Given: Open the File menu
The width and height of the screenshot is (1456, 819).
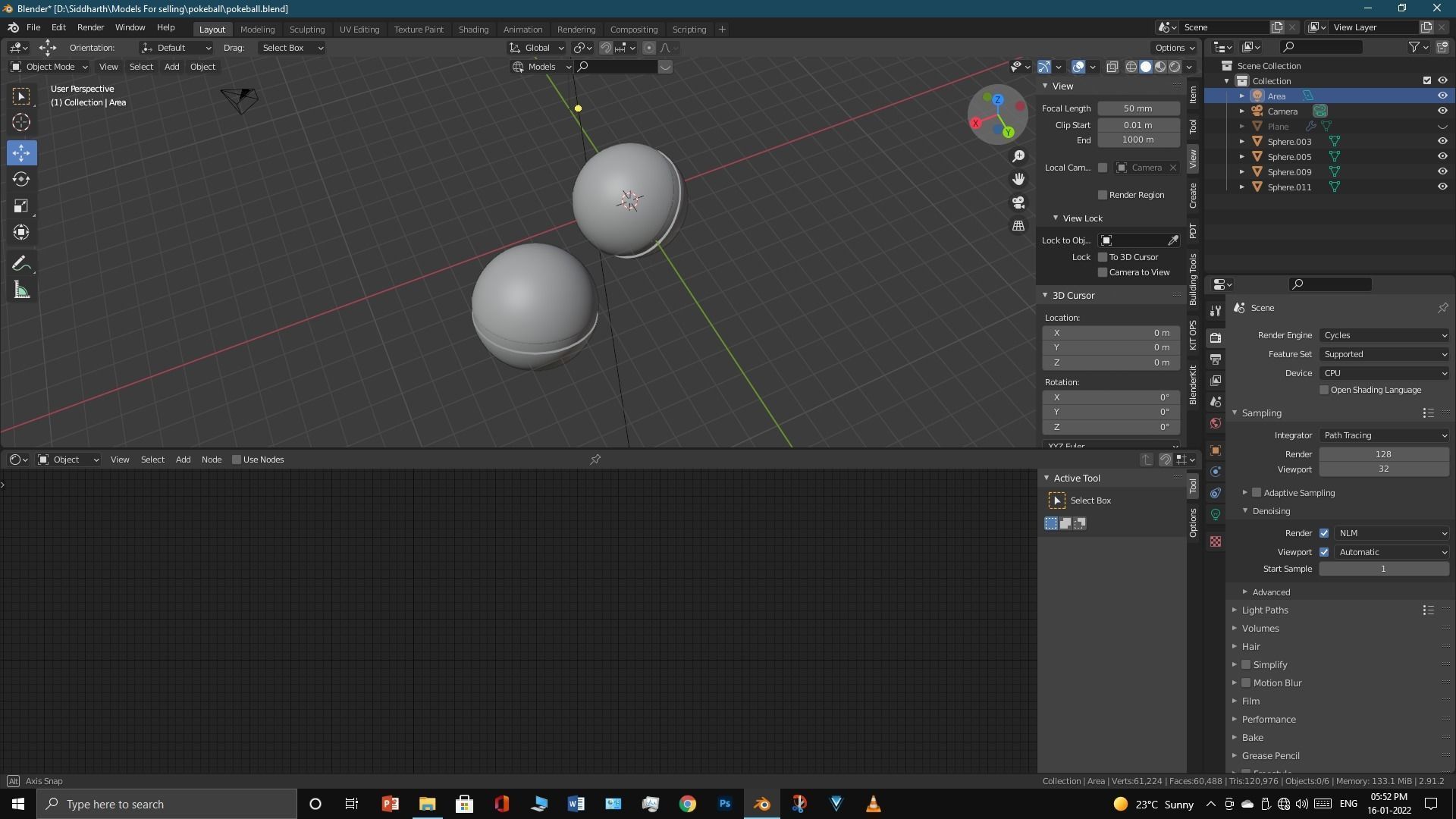Looking at the screenshot, I should [33, 27].
